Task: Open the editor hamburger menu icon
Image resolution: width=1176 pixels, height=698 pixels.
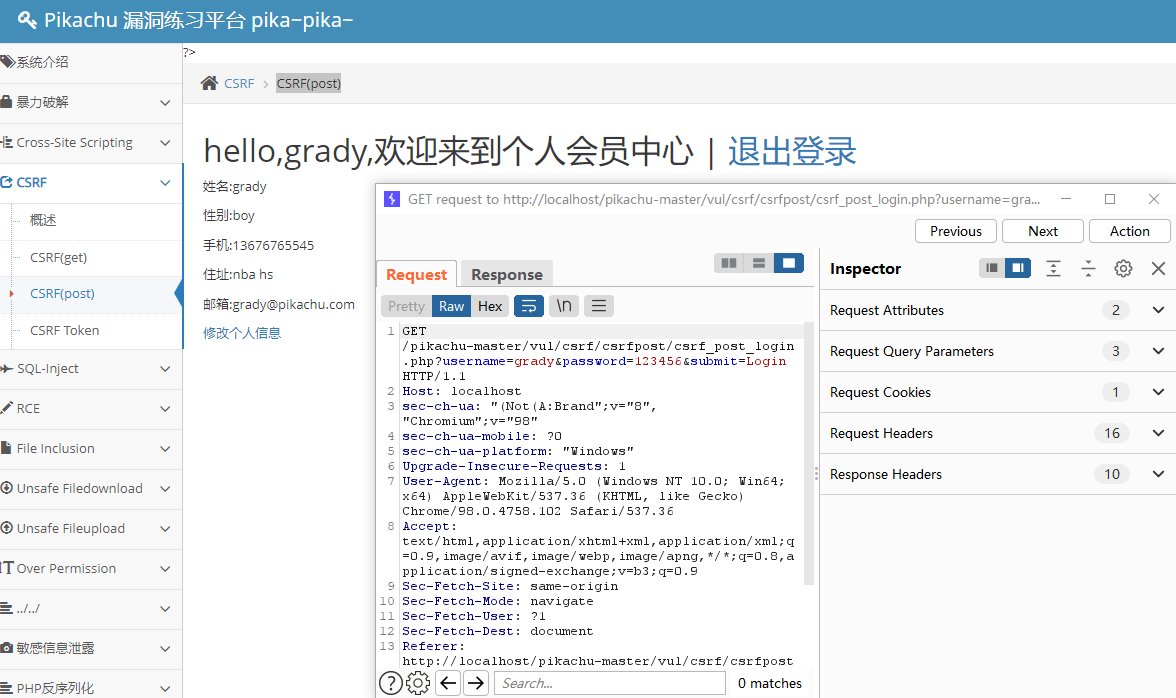Action: pyautogui.click(x=598, y=306)
